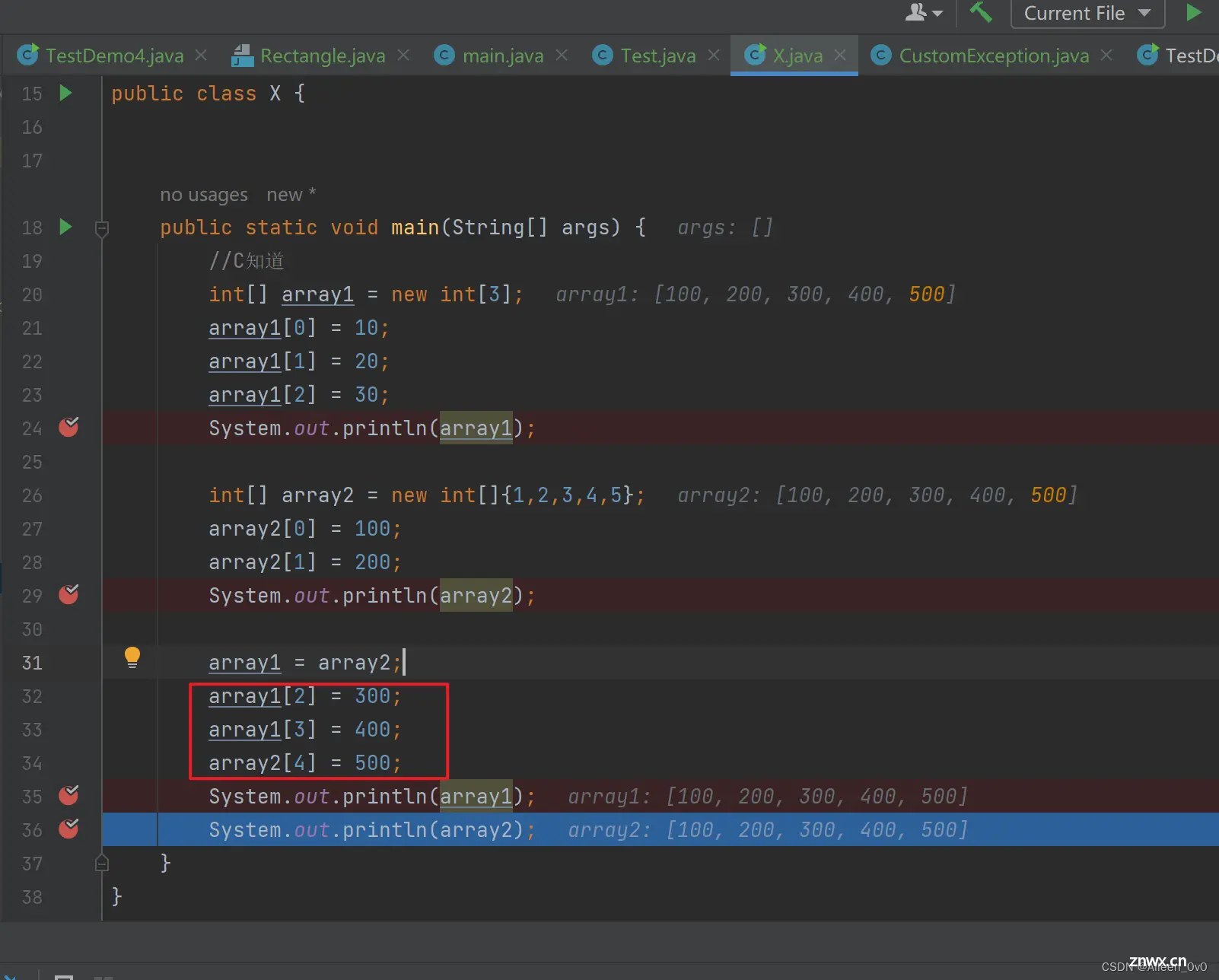
Task: Close the CustomException.java tab
Action: pyautogui.click(x=1106, y=56)
